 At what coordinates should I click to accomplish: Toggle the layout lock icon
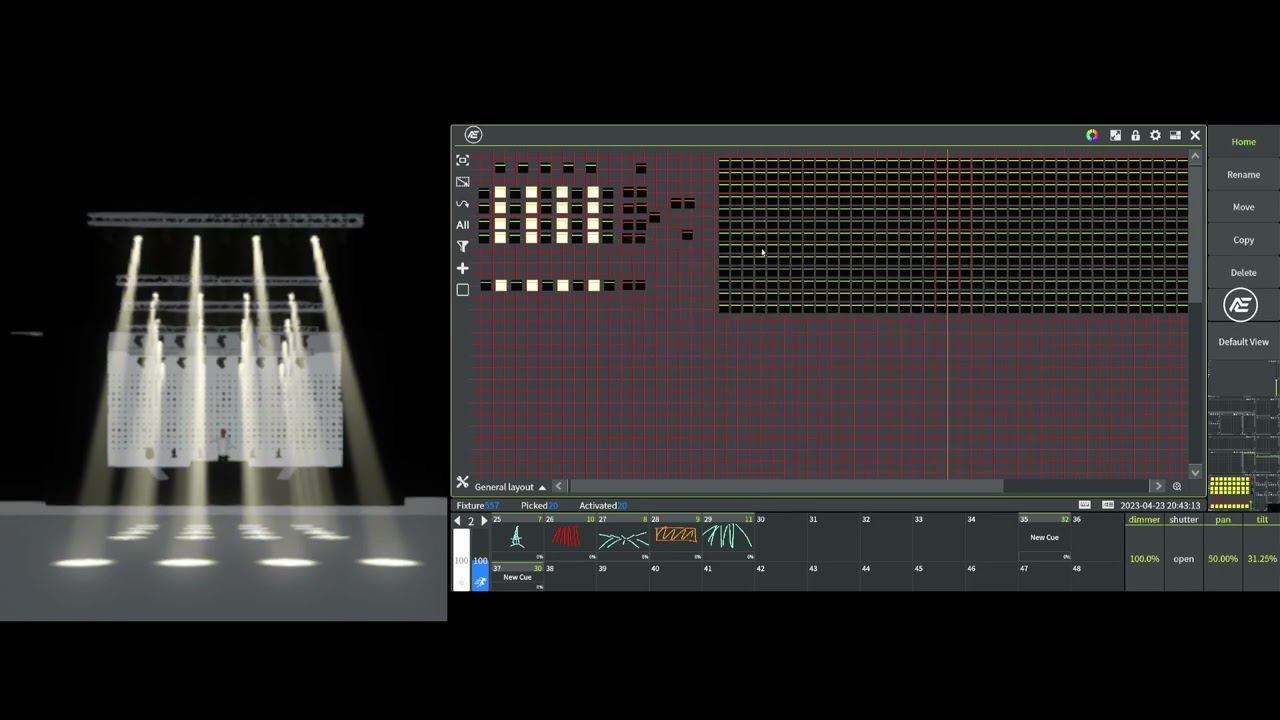1135,135
